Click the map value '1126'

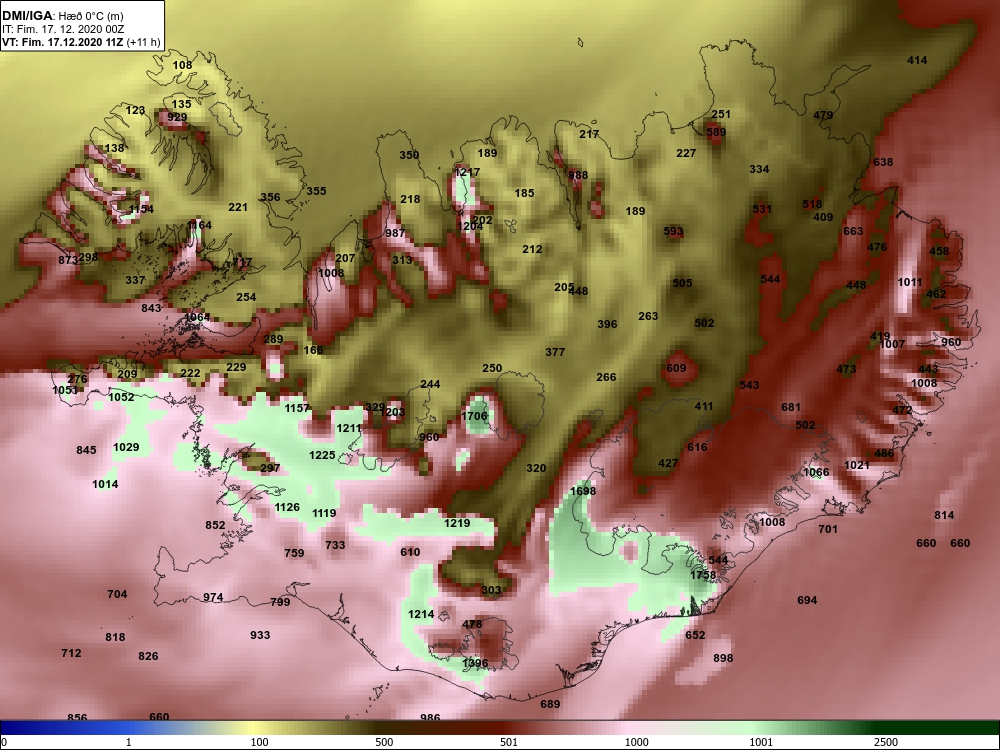click(x=287, y=507)
